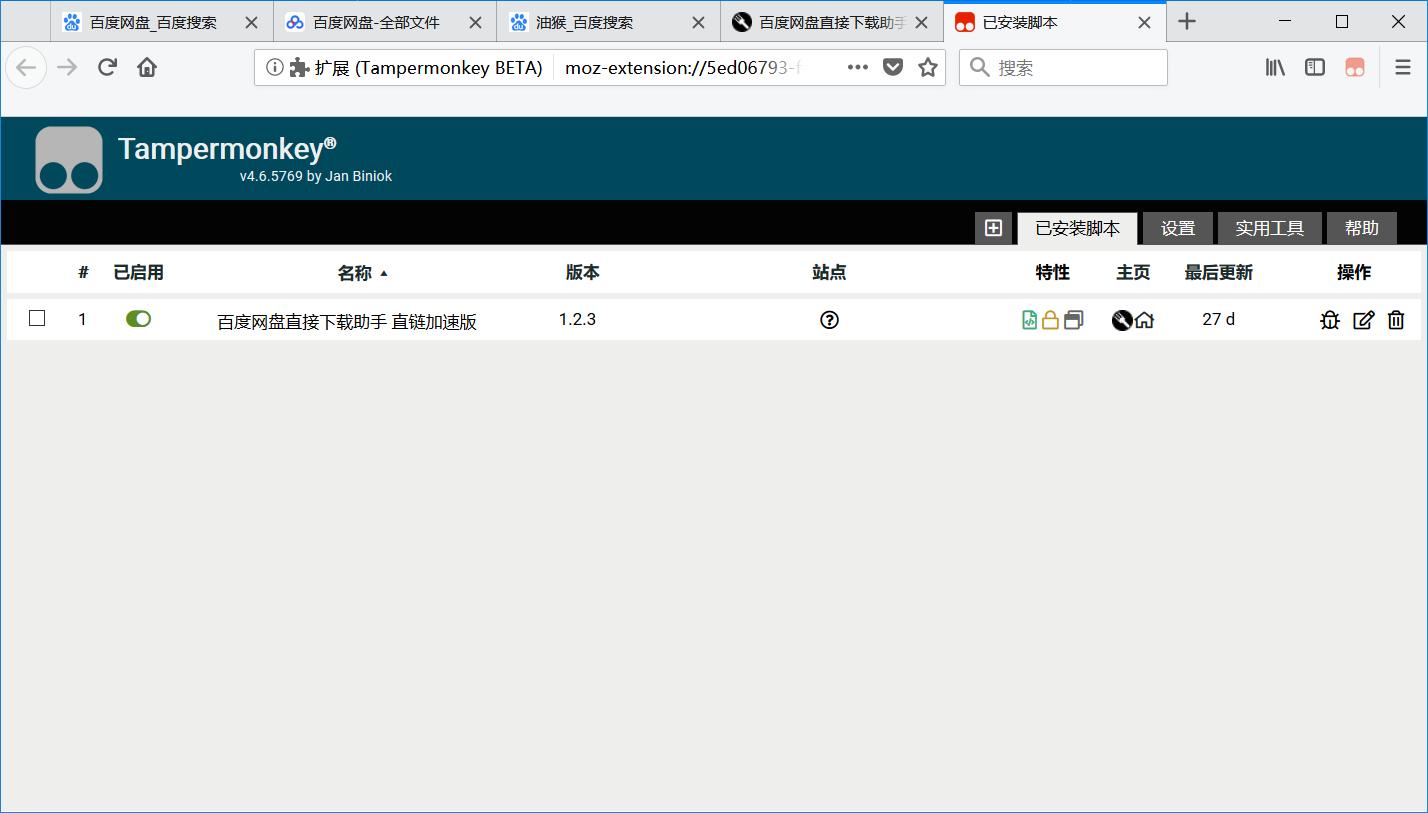Go back to the previous page
Screen dimensions: 1428x813
tap(26, 67)
